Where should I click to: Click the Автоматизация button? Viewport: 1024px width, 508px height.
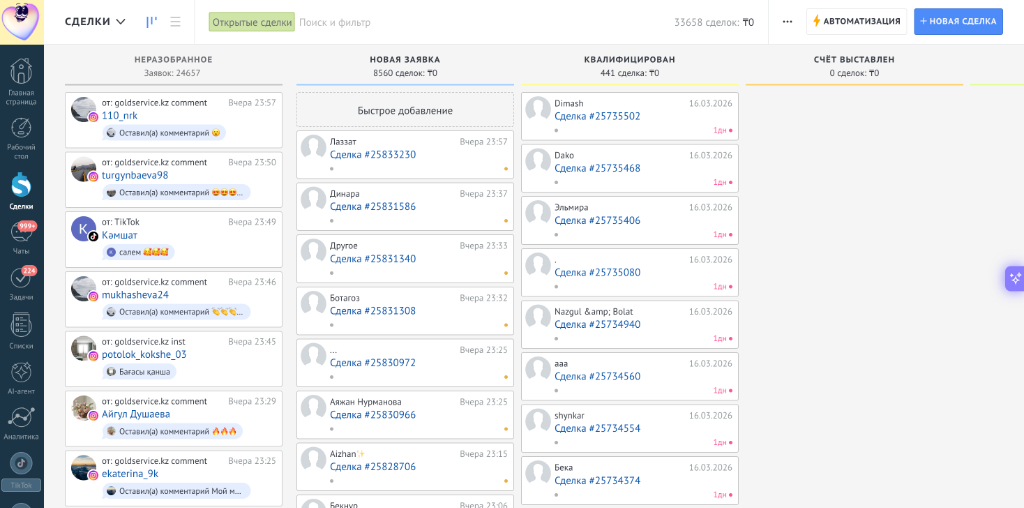[x=856, y=22]
